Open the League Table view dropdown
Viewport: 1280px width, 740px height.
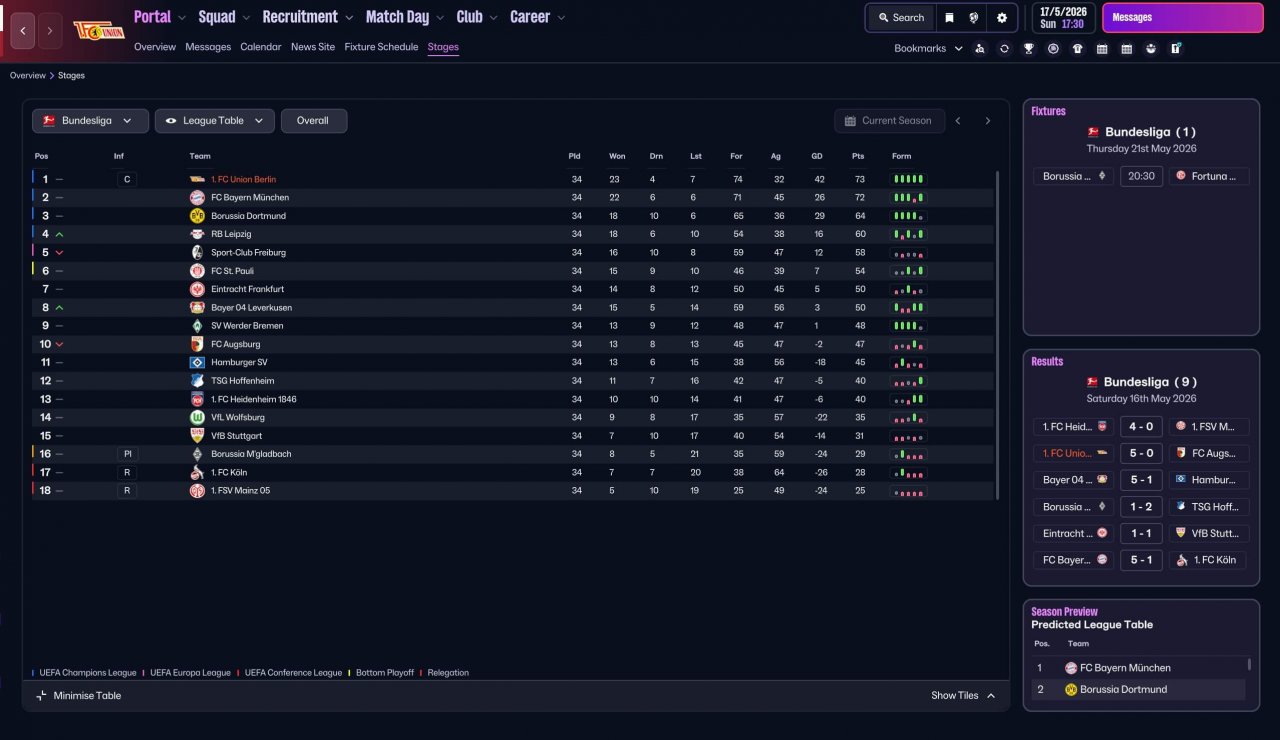point(215,121)
